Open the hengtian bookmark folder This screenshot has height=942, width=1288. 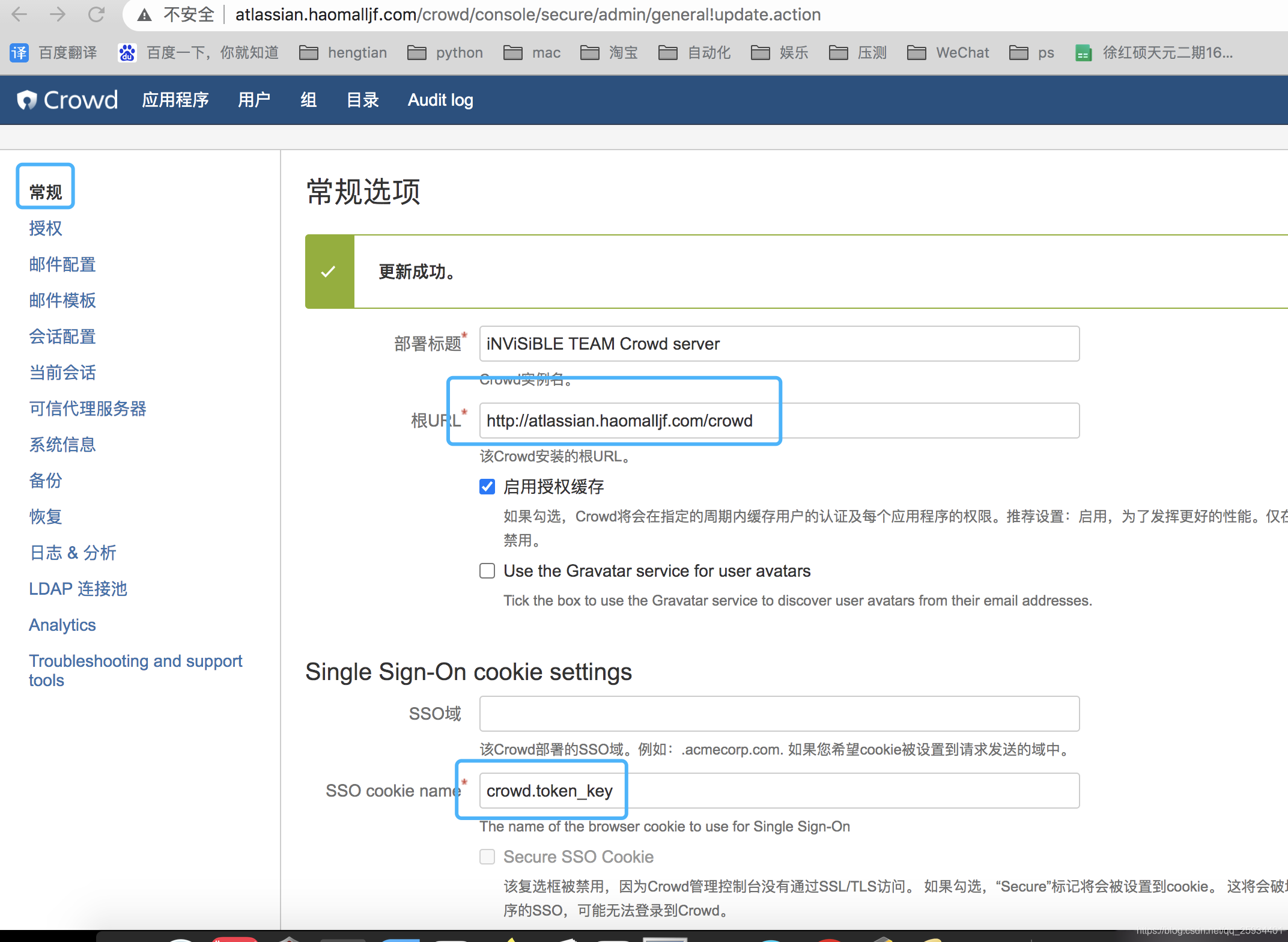point(343,53)
